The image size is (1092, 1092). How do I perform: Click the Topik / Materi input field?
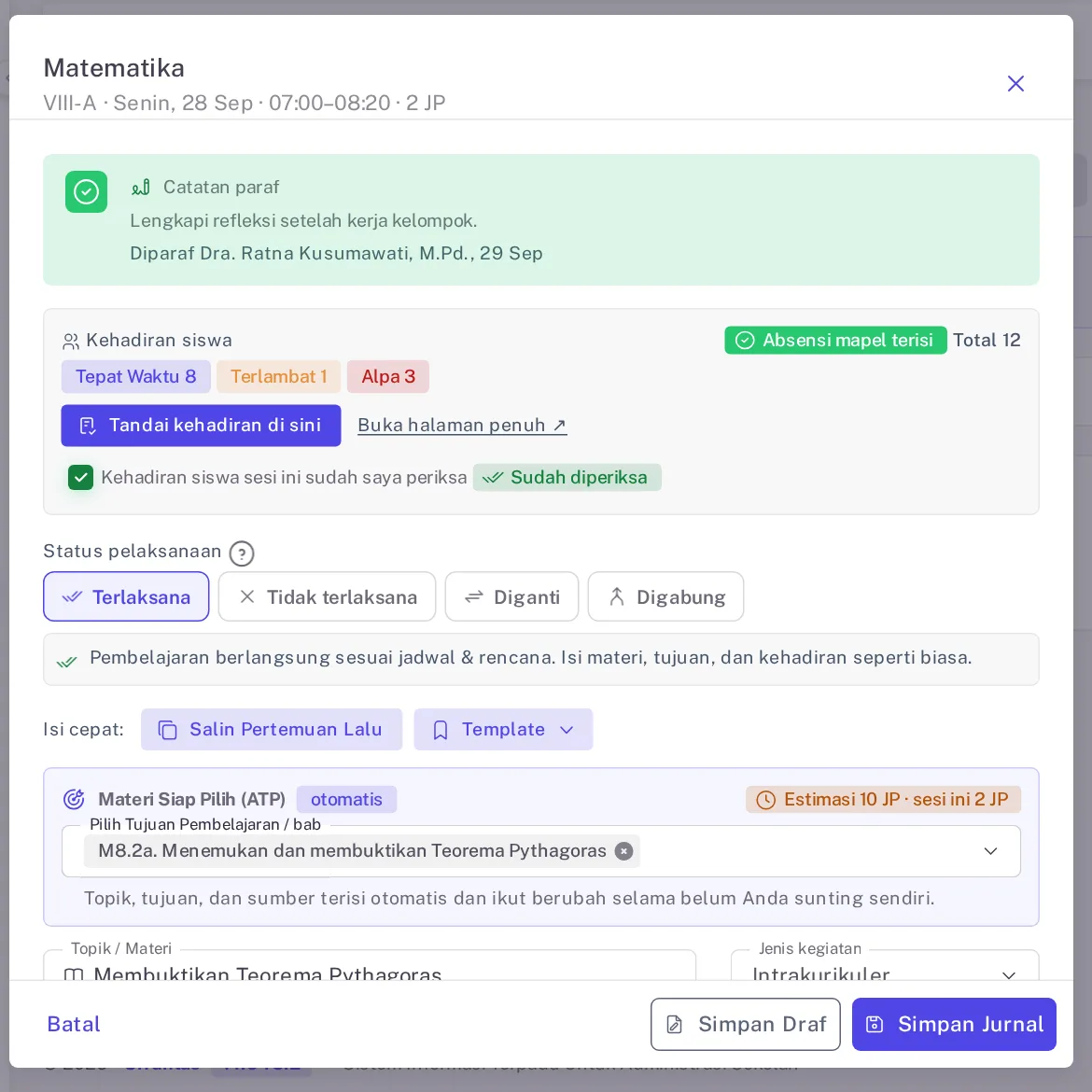[370, 967]
